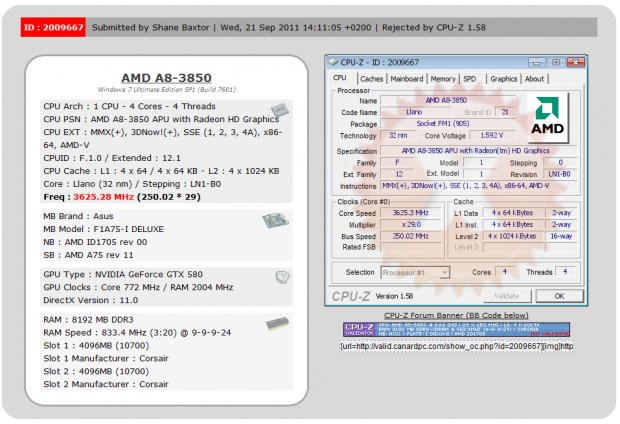Screen dimensions: 620x424
Task: Click the Slot 2 : 4096MB (10700) line
Action: pos(96,371)
